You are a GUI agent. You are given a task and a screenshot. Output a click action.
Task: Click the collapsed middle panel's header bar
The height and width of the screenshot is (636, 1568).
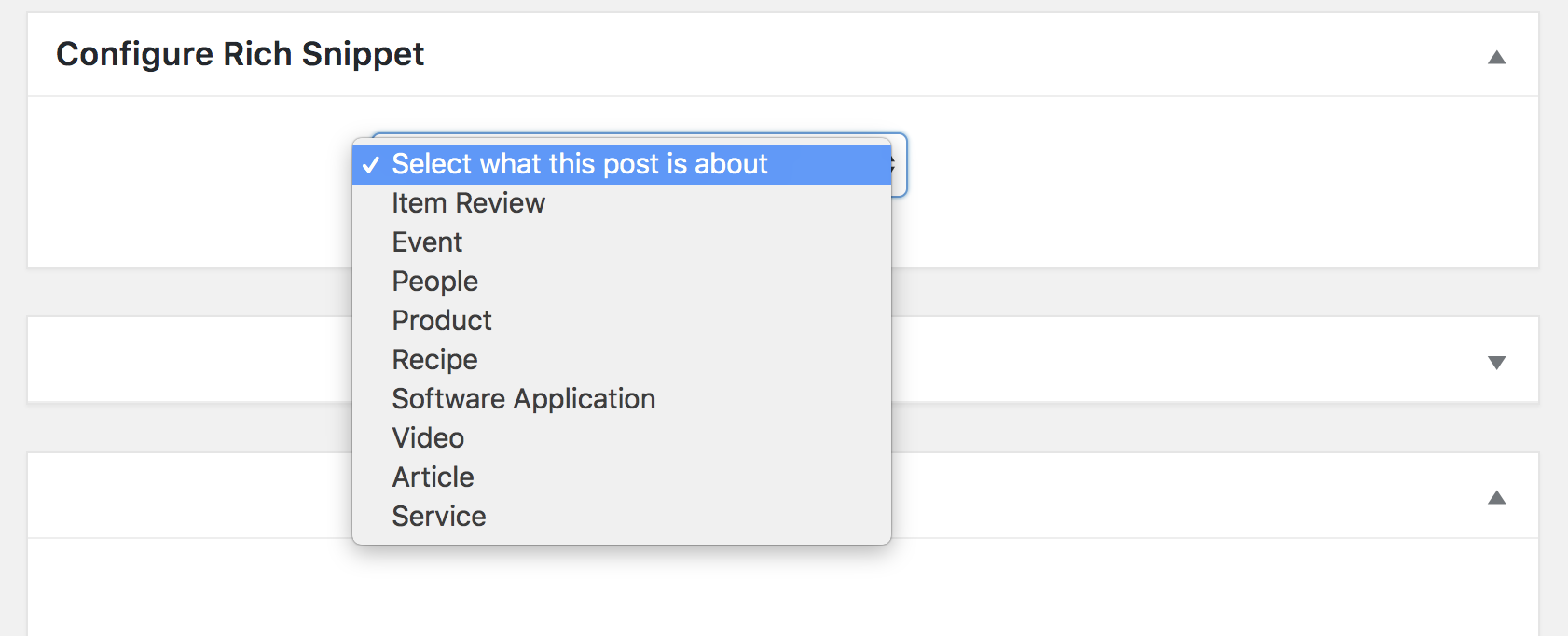(x=1212, y=360)
